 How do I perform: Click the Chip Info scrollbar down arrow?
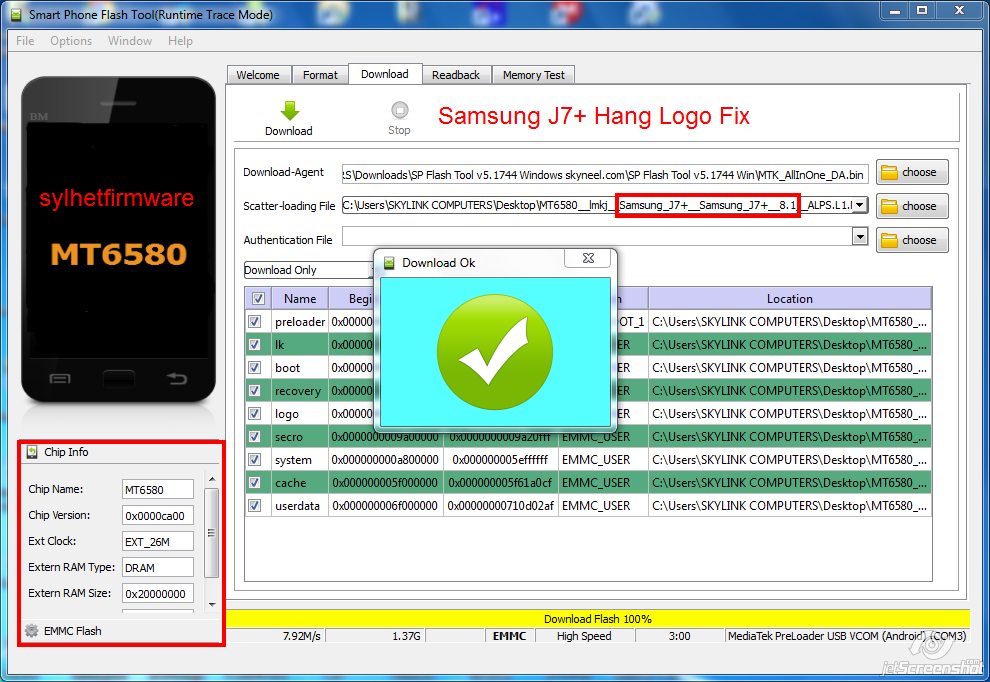212,604
